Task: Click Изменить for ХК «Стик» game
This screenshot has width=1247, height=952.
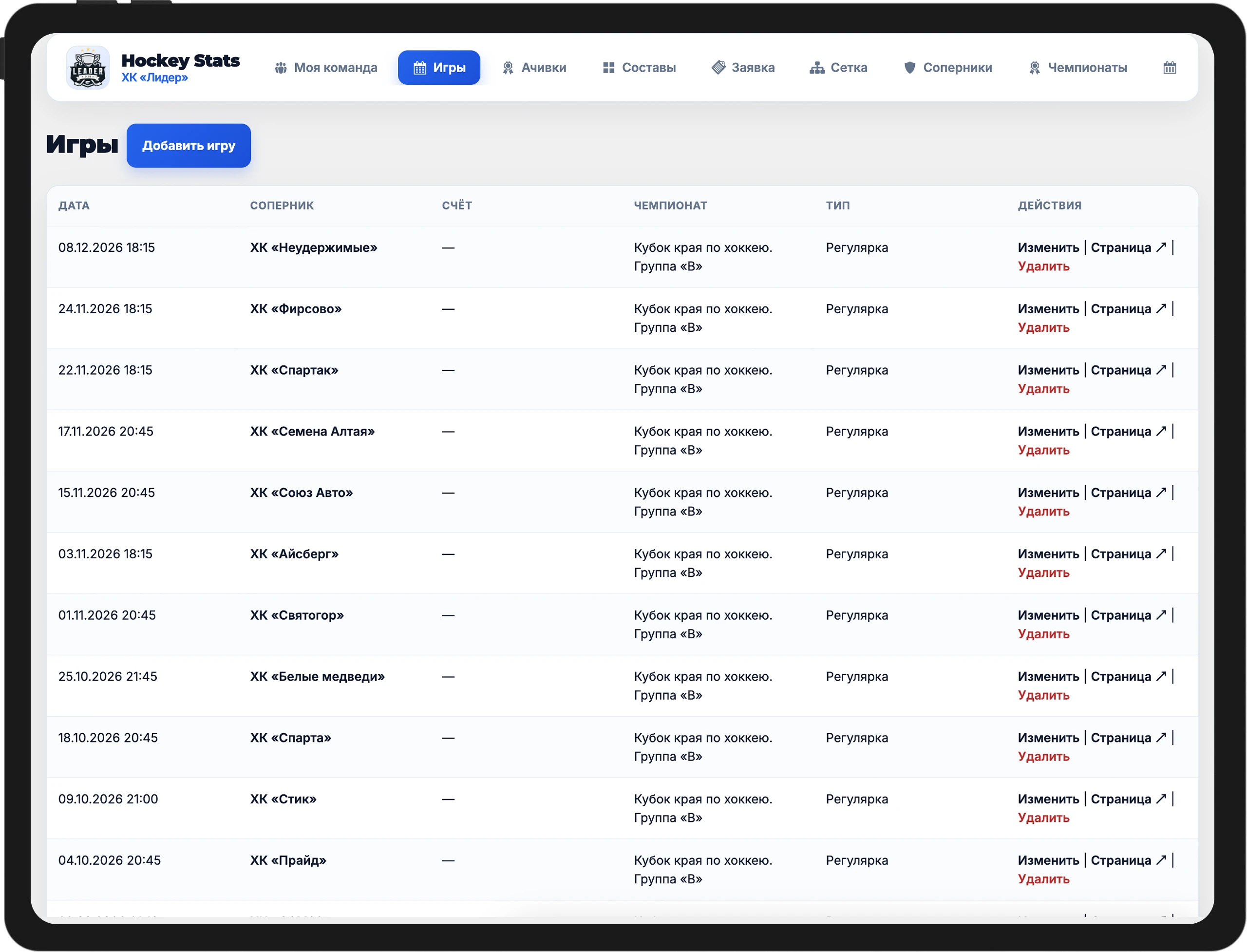Action: click(1048, 799)
